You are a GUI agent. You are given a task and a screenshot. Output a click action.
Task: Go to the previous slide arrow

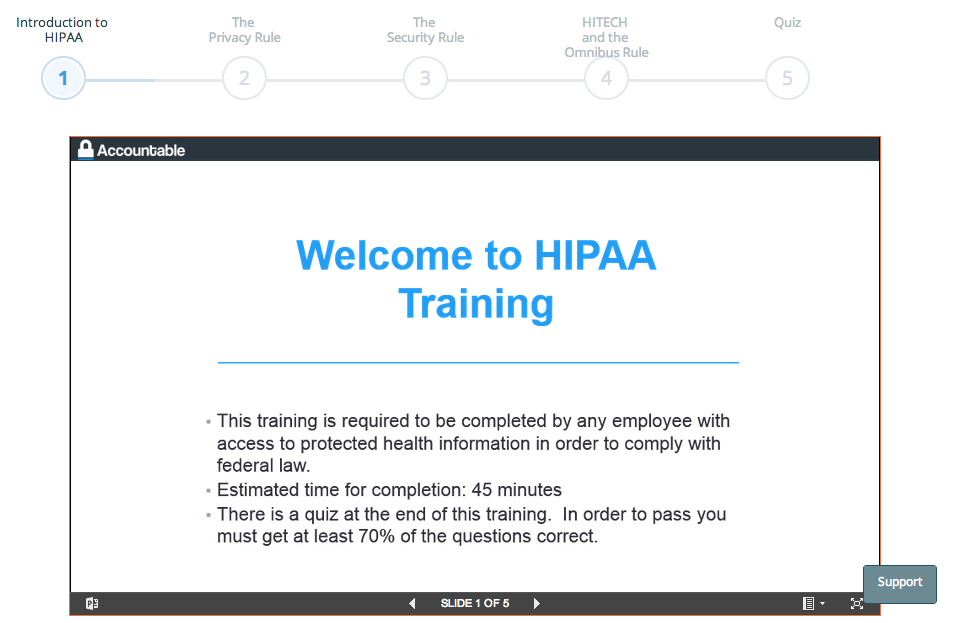point(412,603)
